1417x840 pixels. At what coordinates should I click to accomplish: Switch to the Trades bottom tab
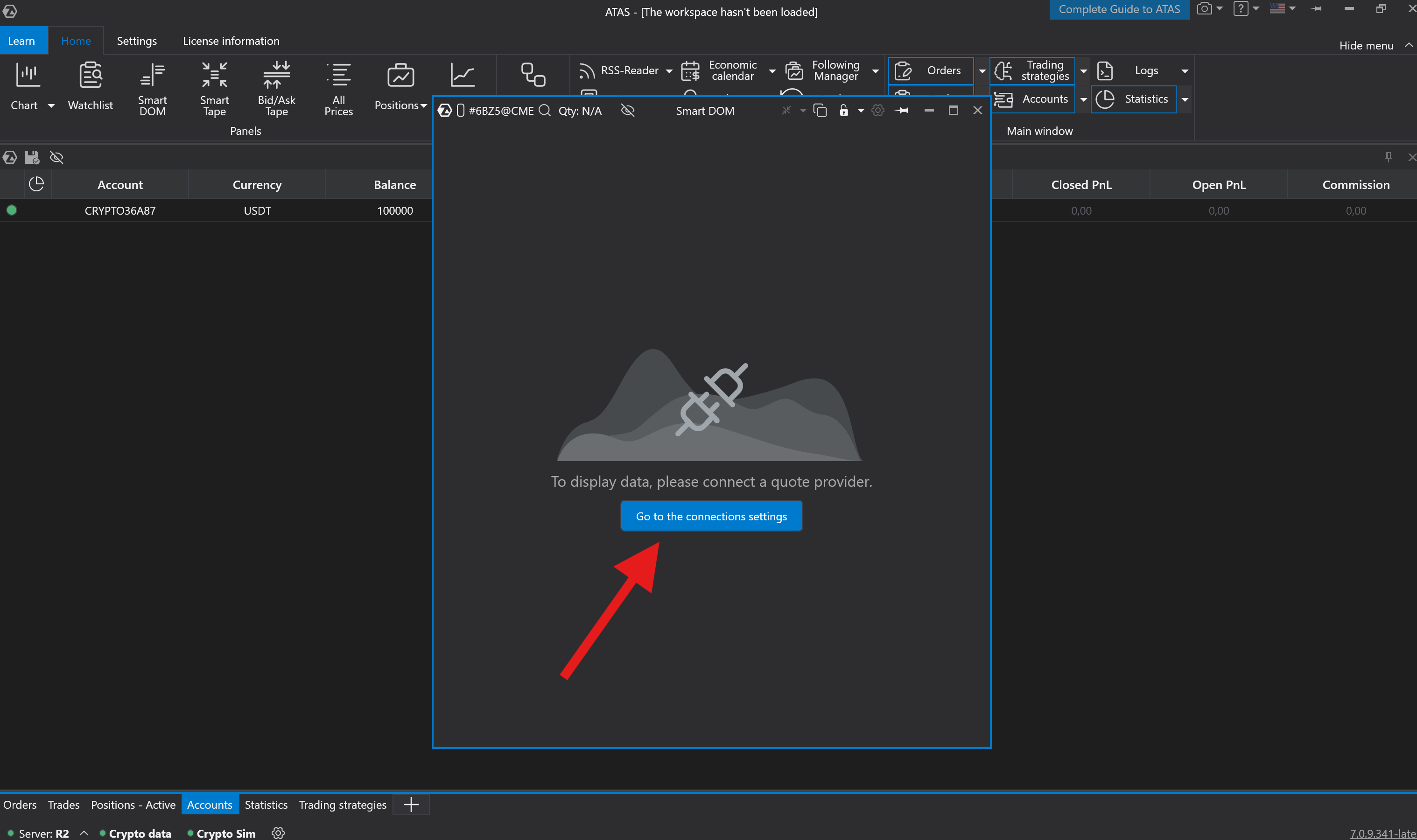[x=63, y=805]
